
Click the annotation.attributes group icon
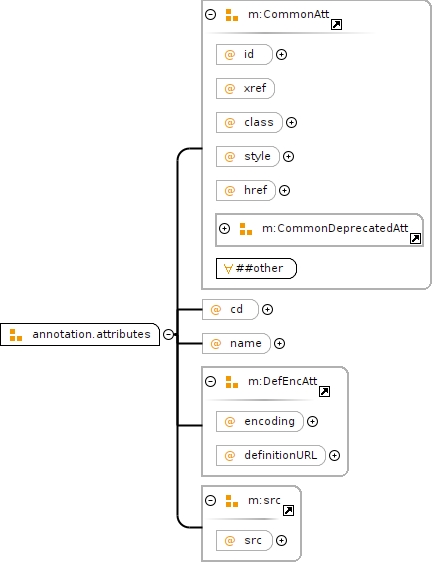(16, 335)
